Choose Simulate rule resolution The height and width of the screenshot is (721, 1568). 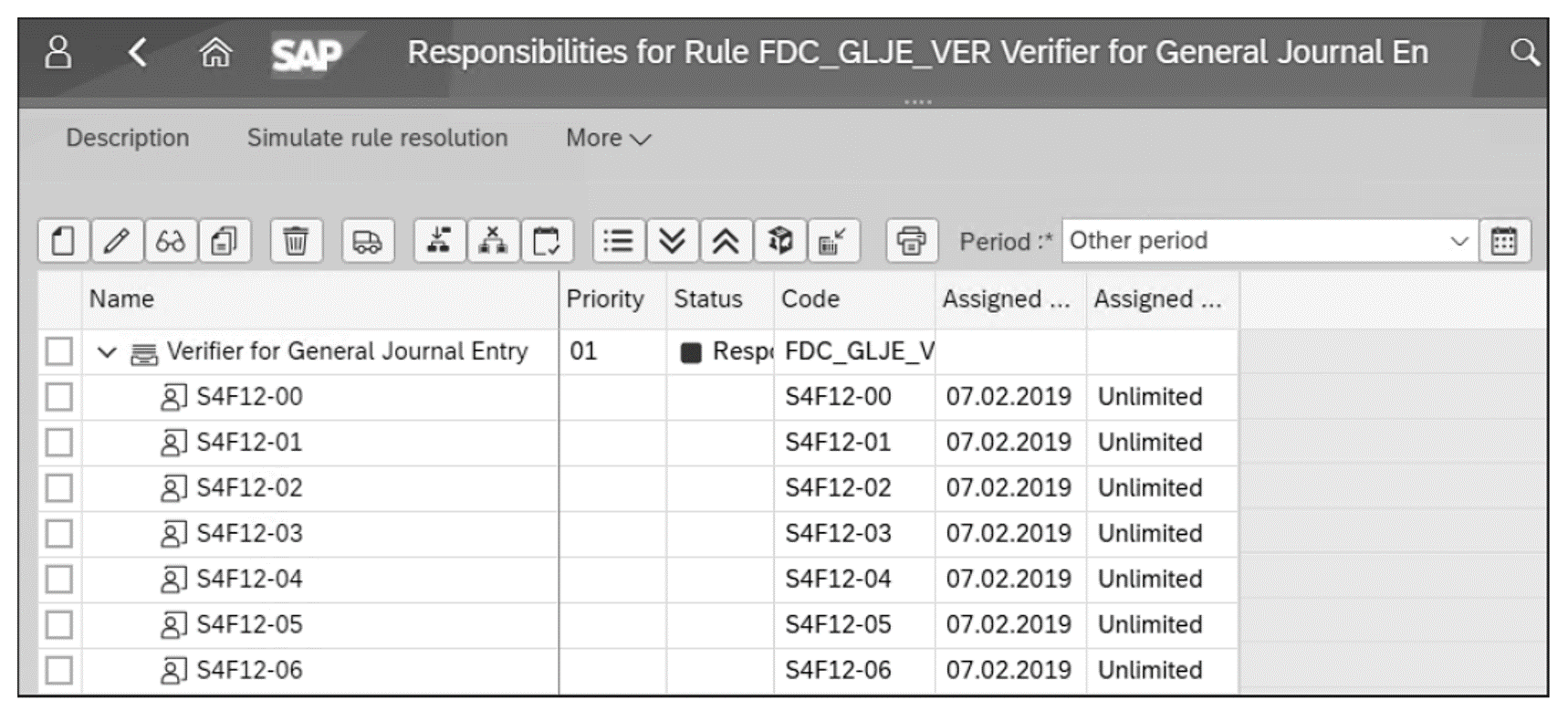pos(378,138)
